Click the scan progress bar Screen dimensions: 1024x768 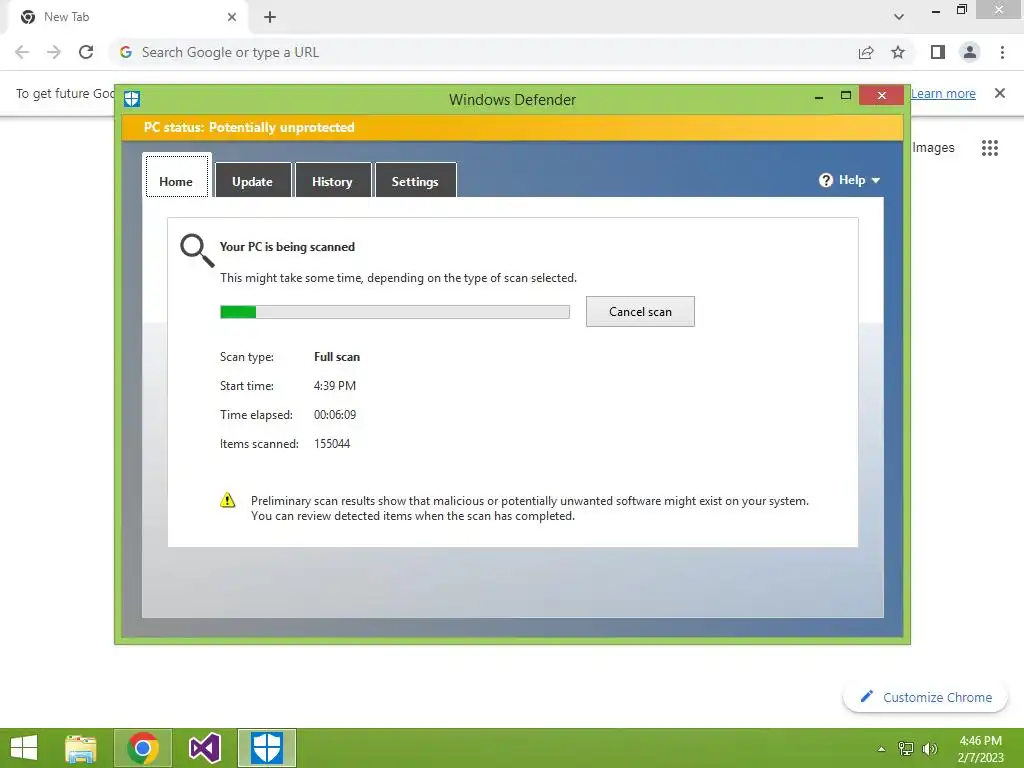(x=394, y=312)
